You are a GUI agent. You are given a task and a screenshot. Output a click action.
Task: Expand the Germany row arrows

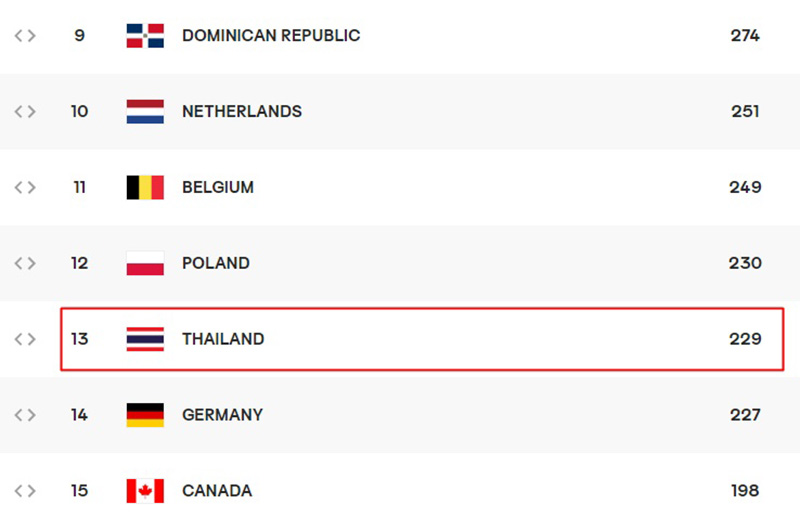click(25, 415)
